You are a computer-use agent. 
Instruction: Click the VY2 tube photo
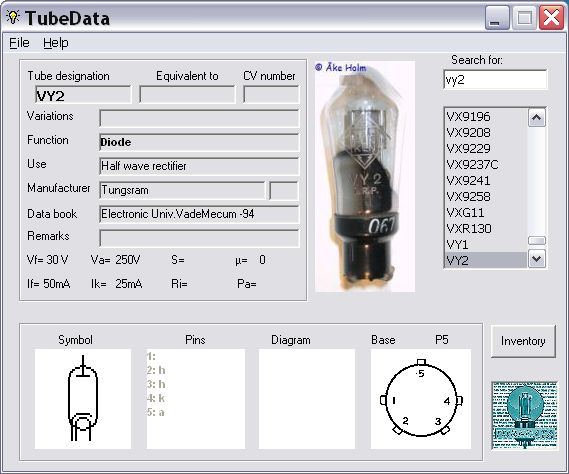tap(365, 177)
